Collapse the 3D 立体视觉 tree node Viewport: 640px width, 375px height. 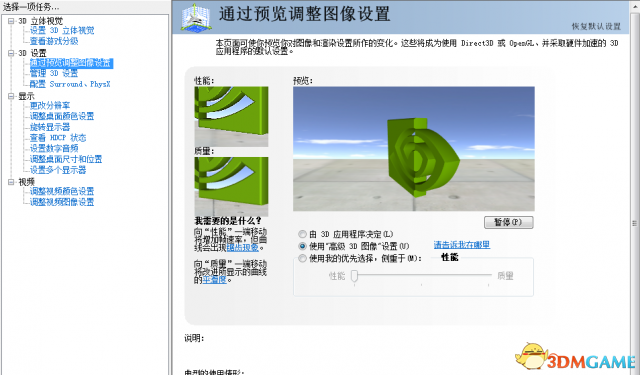pyautogui.click(x=11, y=21)
